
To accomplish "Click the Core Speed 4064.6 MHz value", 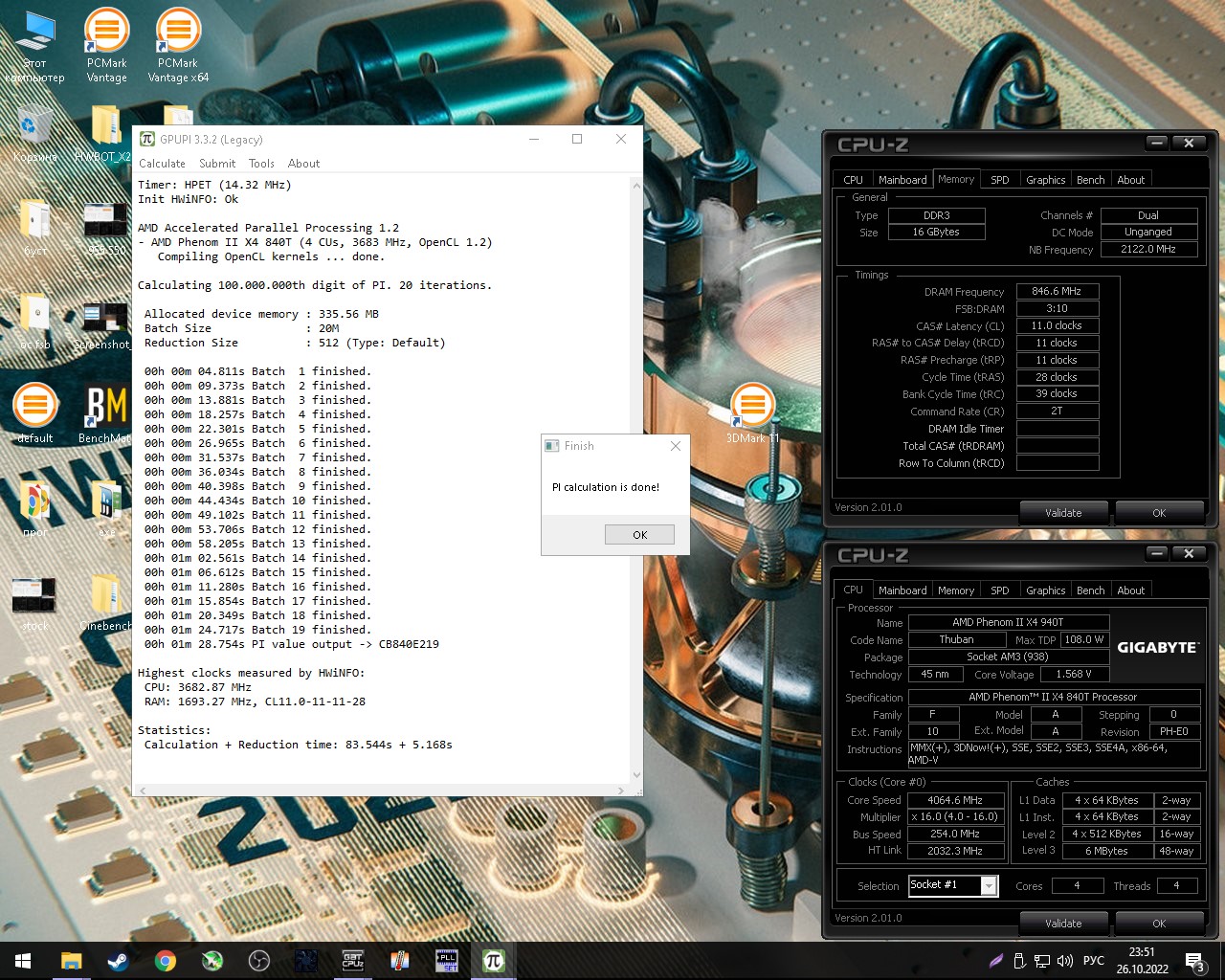I will tap(955, 800).
